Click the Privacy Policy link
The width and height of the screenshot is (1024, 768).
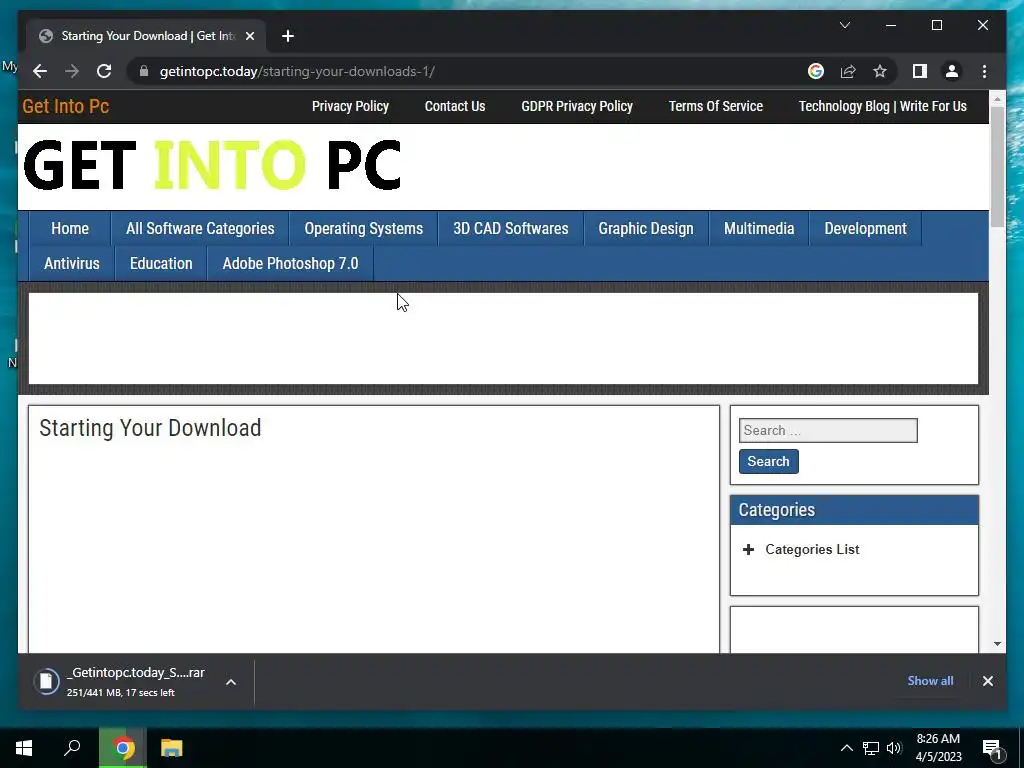pyautogui.click(x=350, y=106)
